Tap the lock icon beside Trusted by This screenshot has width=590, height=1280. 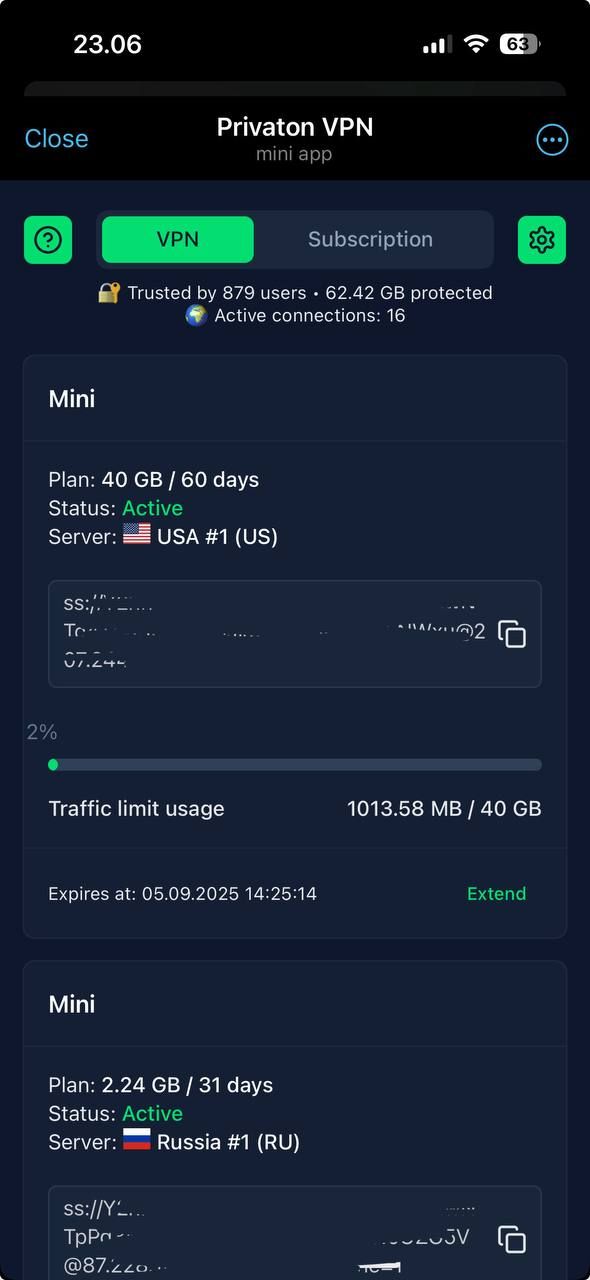109,293
